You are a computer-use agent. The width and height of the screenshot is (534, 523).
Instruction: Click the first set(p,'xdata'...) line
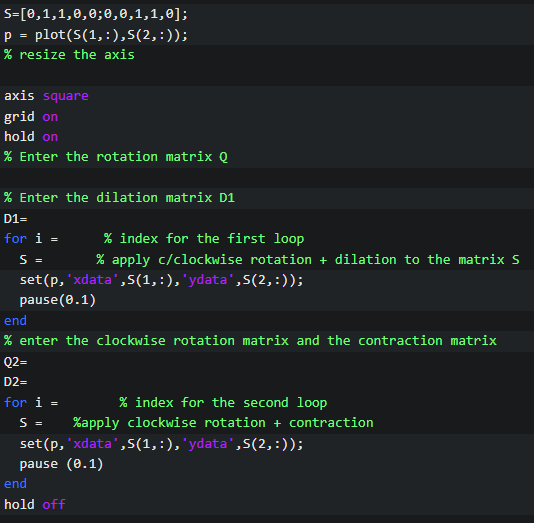coord(161,280)
